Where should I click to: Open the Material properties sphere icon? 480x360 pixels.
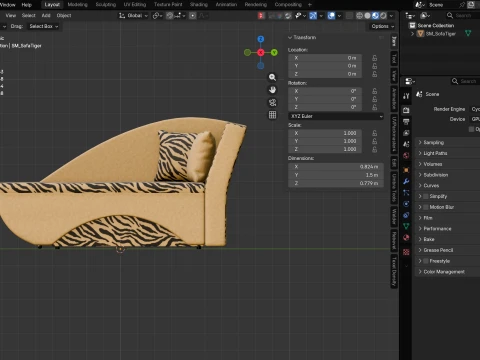(406, 238)
